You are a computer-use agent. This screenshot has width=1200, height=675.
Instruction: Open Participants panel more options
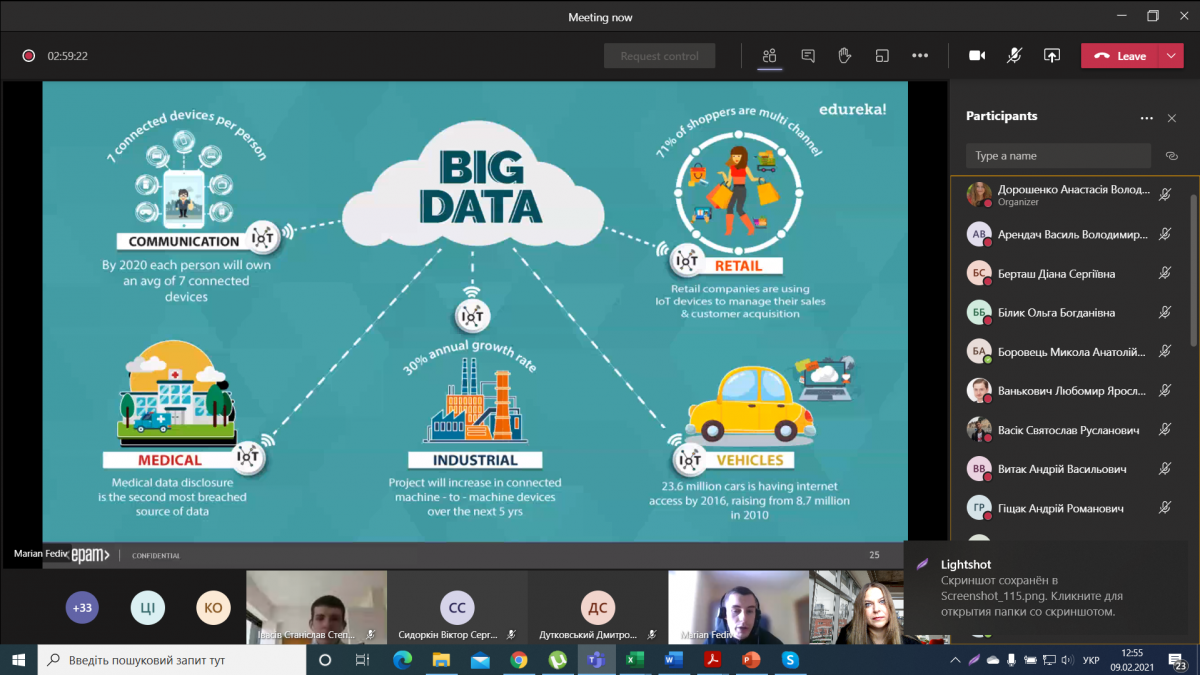tap(1146, 118)
